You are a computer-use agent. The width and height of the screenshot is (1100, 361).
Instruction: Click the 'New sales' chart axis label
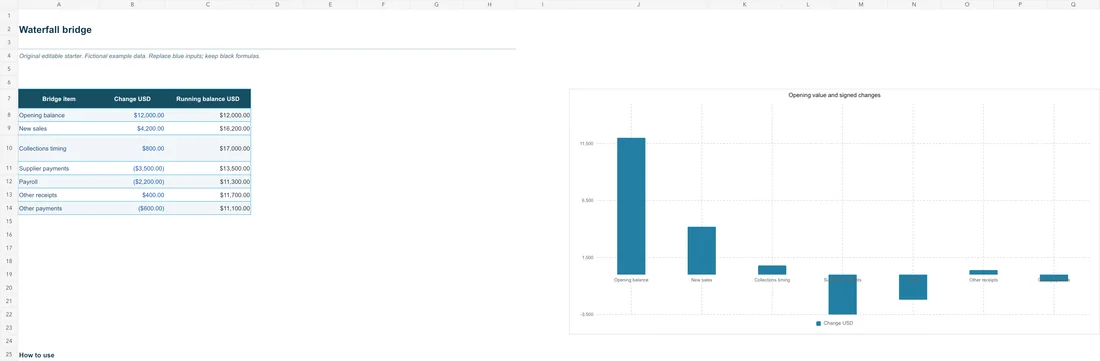point(702,280)
